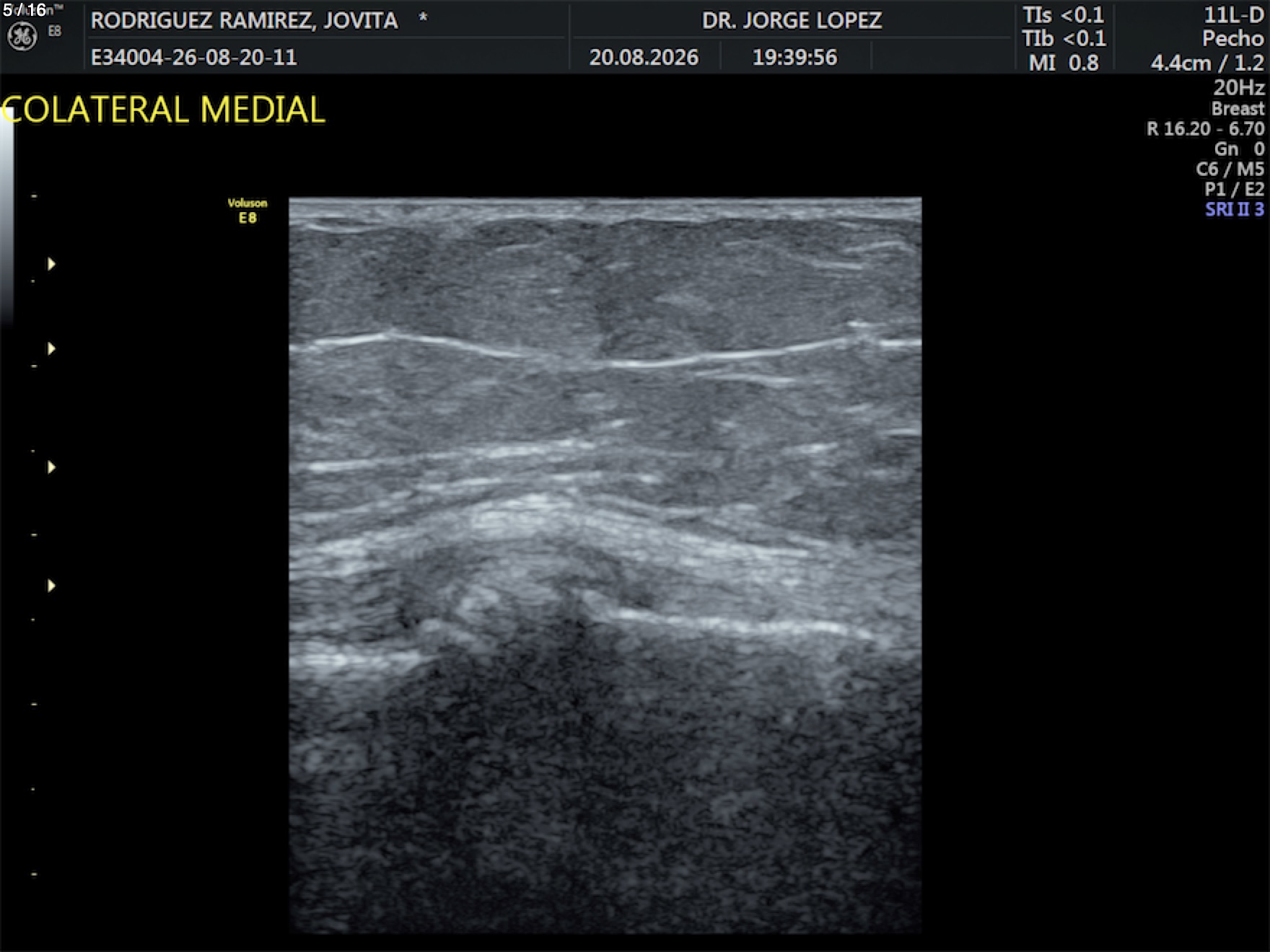The height and width of the screenshot is (952, 1270).
Task: Click the Gn 0 gain value
Action: coord(1239,149)
